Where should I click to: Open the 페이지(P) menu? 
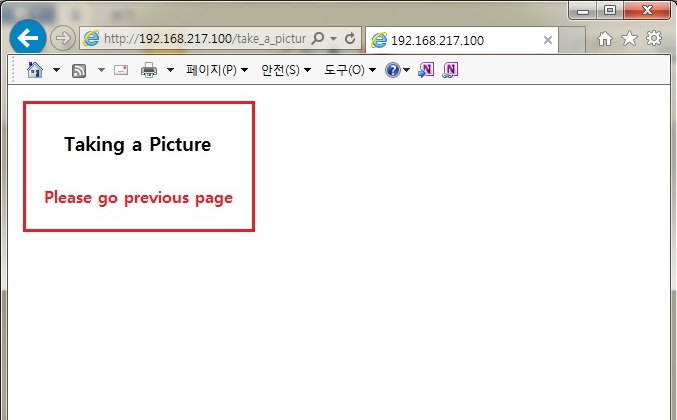[x=217, y=70]
